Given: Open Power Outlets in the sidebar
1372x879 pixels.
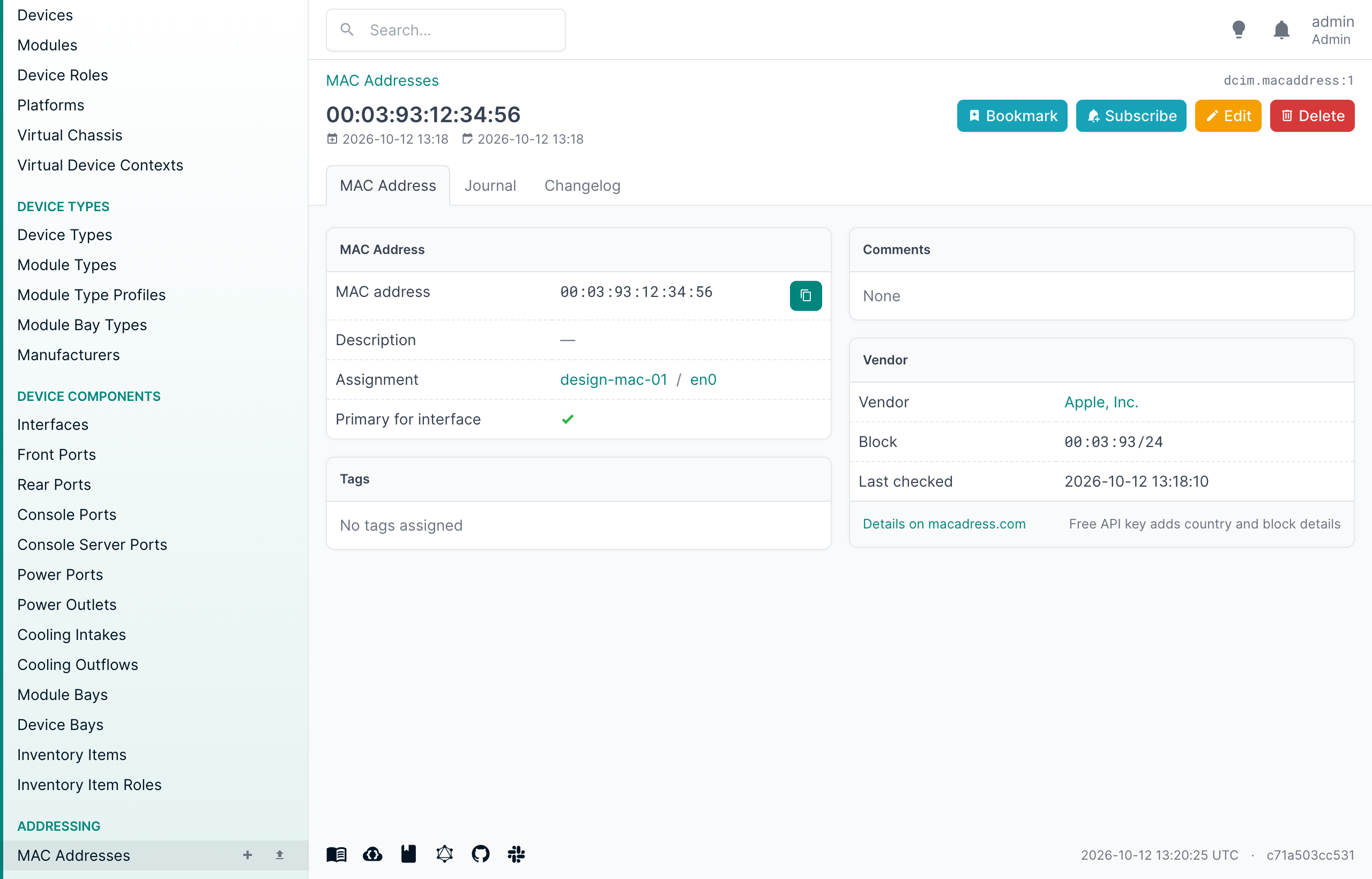Looking at the screenshot, I should coord(67,605).
